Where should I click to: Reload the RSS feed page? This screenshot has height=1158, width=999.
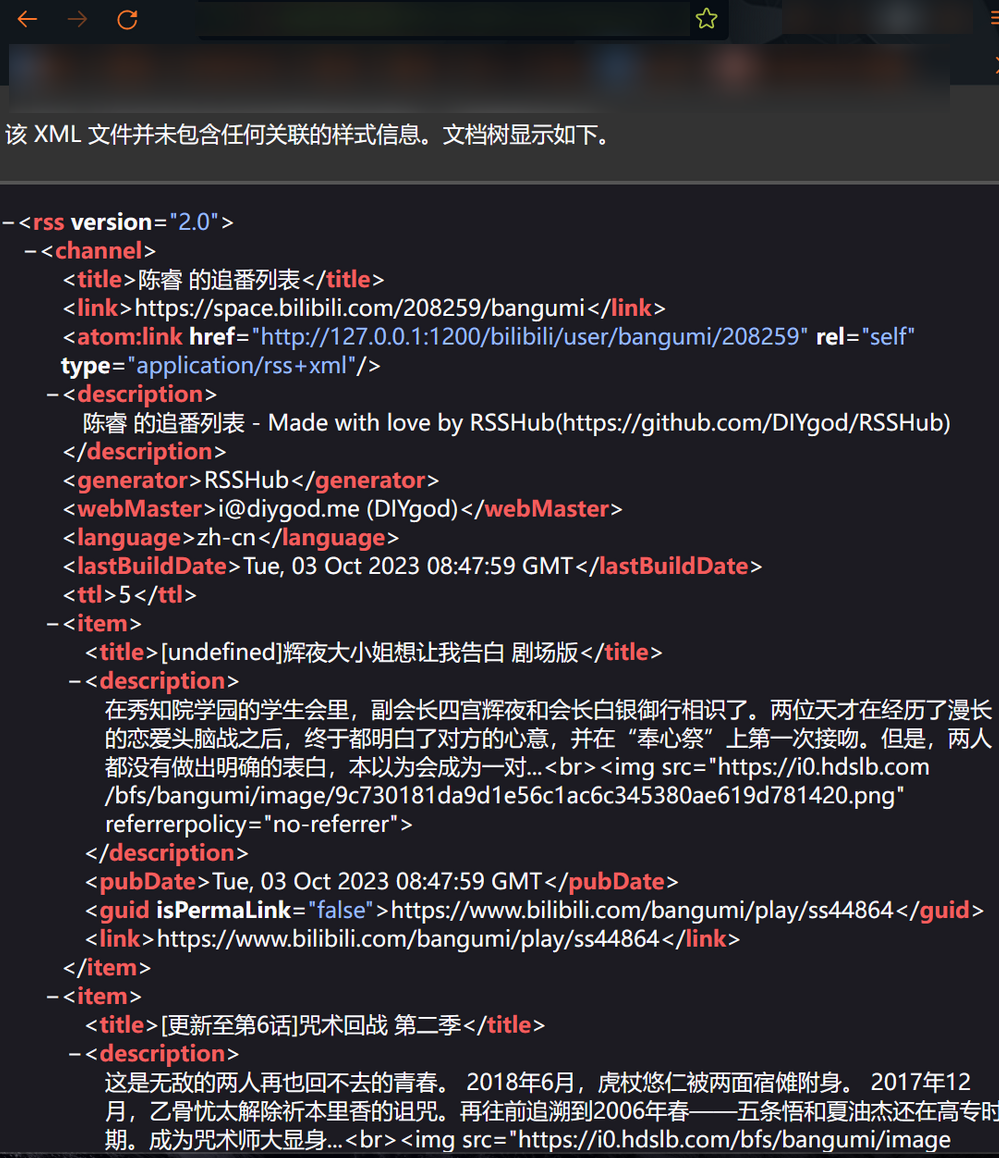click(127, 19)
